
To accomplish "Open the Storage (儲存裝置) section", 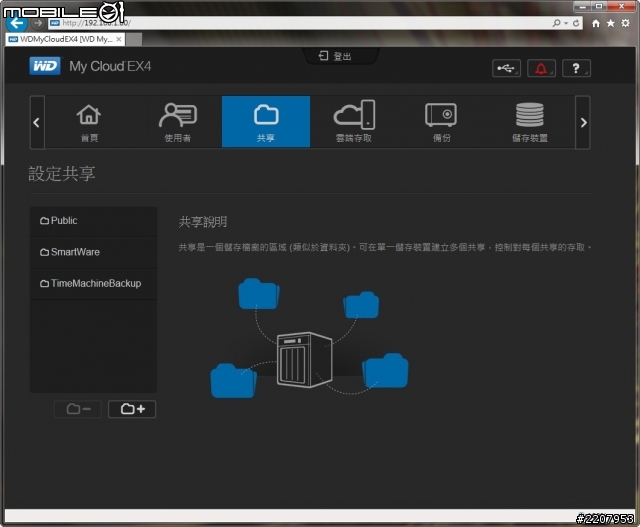I will coord(530,122).
